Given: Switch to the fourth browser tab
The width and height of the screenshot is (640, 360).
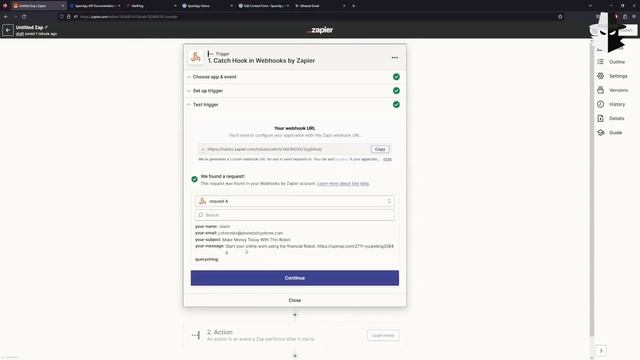Looking at the screenshot, I should click(x=207, y=6).
